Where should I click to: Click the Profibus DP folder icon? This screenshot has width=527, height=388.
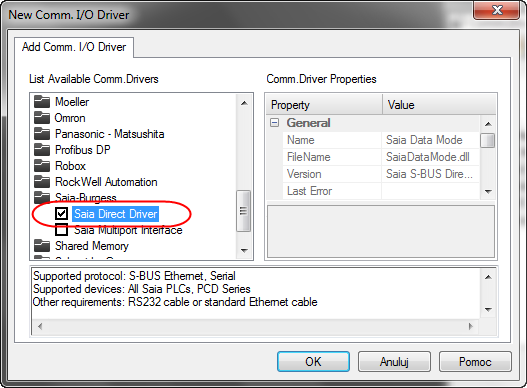42,150
